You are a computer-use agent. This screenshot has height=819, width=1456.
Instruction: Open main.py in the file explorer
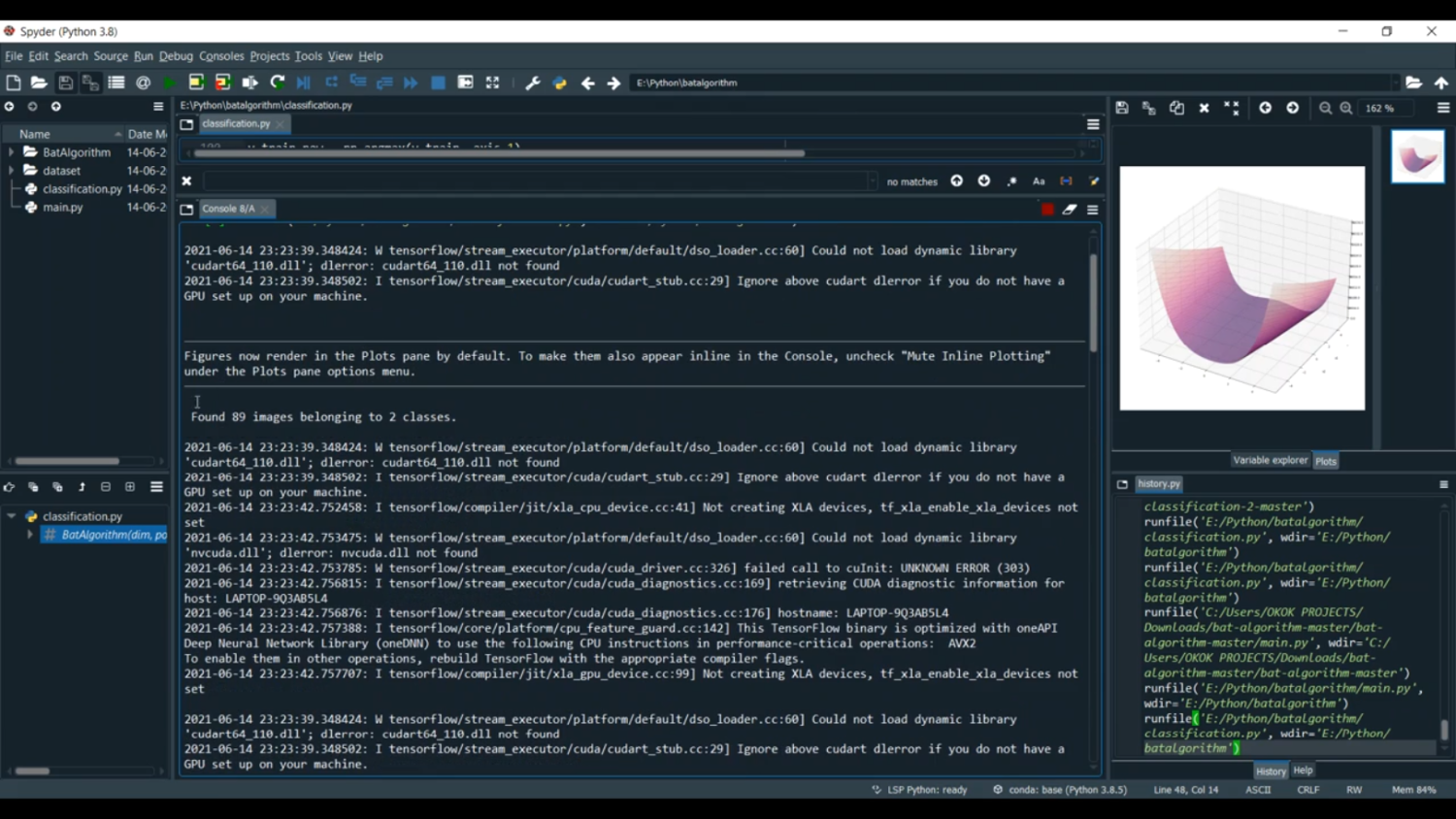[x=63, y=208]
